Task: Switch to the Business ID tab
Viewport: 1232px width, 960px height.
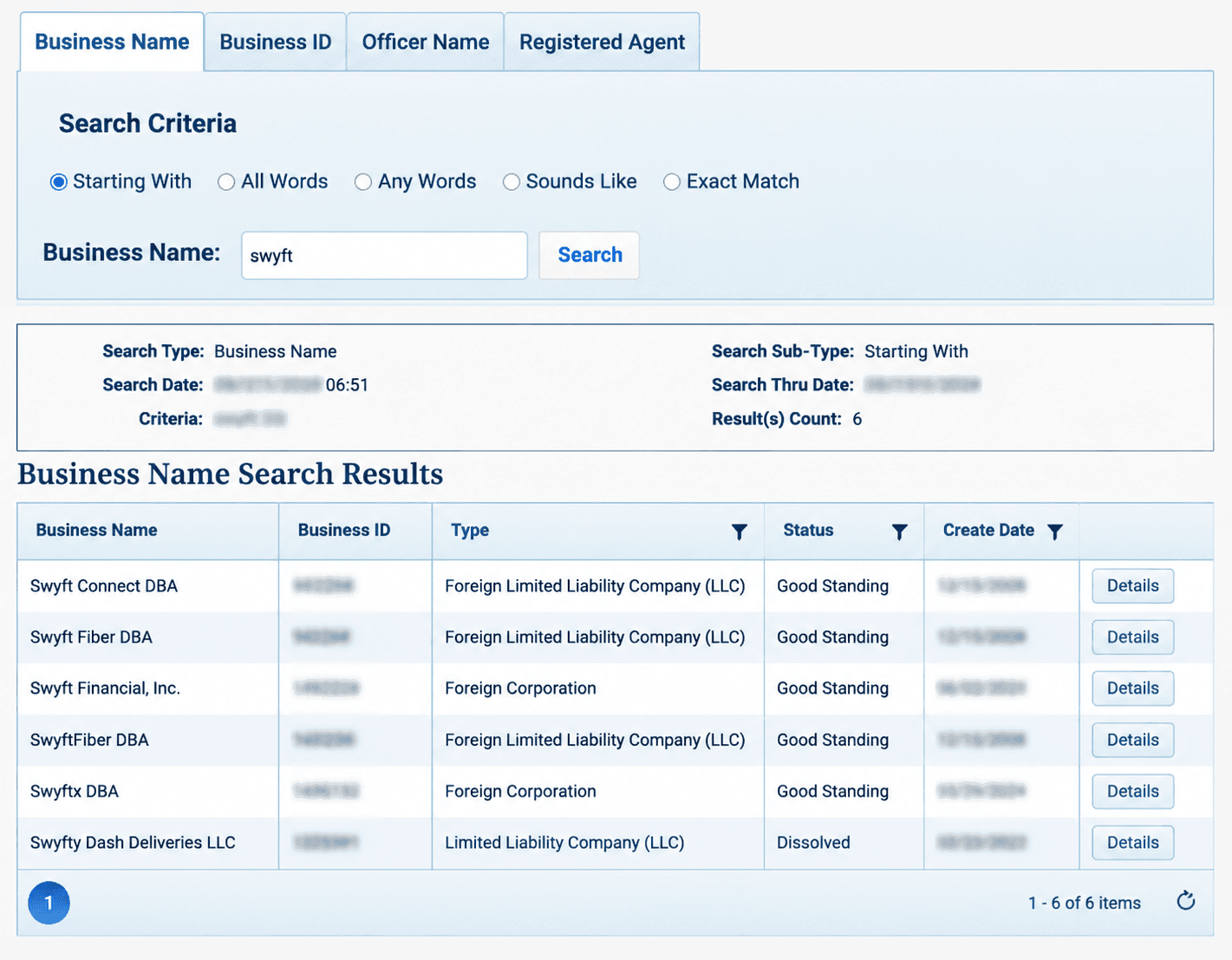Action: [276, 42]
